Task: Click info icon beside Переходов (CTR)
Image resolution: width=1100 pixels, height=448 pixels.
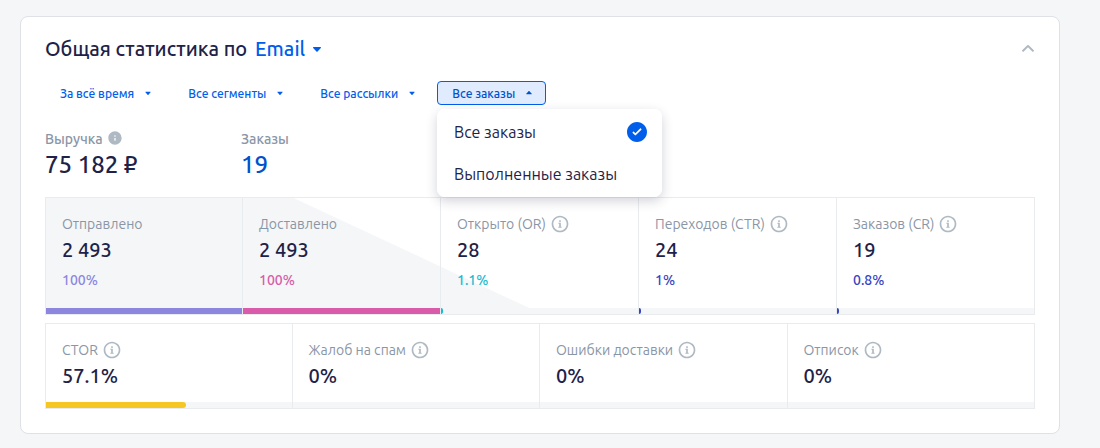Action: [x=779, y=224]
